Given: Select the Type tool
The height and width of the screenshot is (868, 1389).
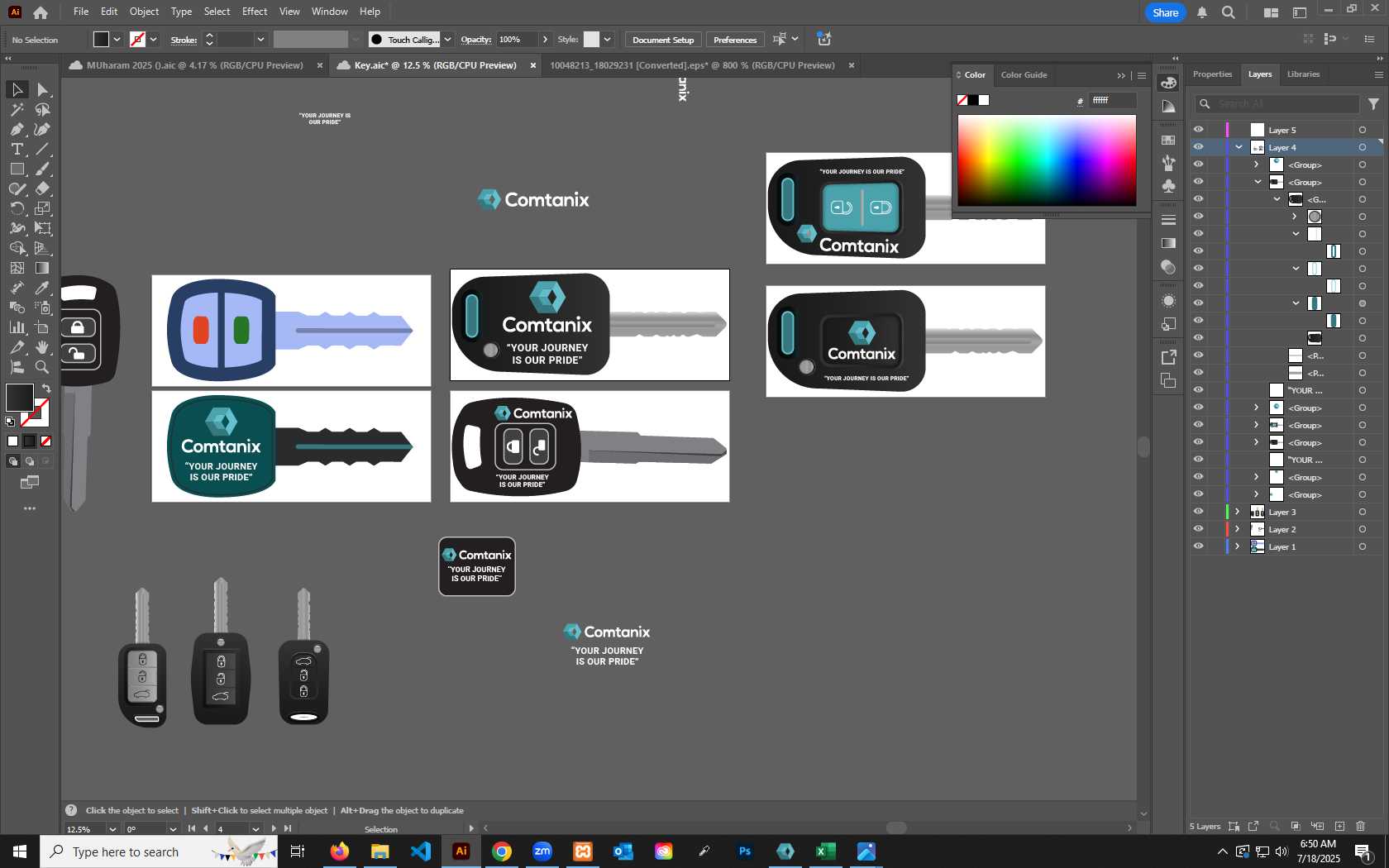Looking at the screenshot, I should pos(17,149).
